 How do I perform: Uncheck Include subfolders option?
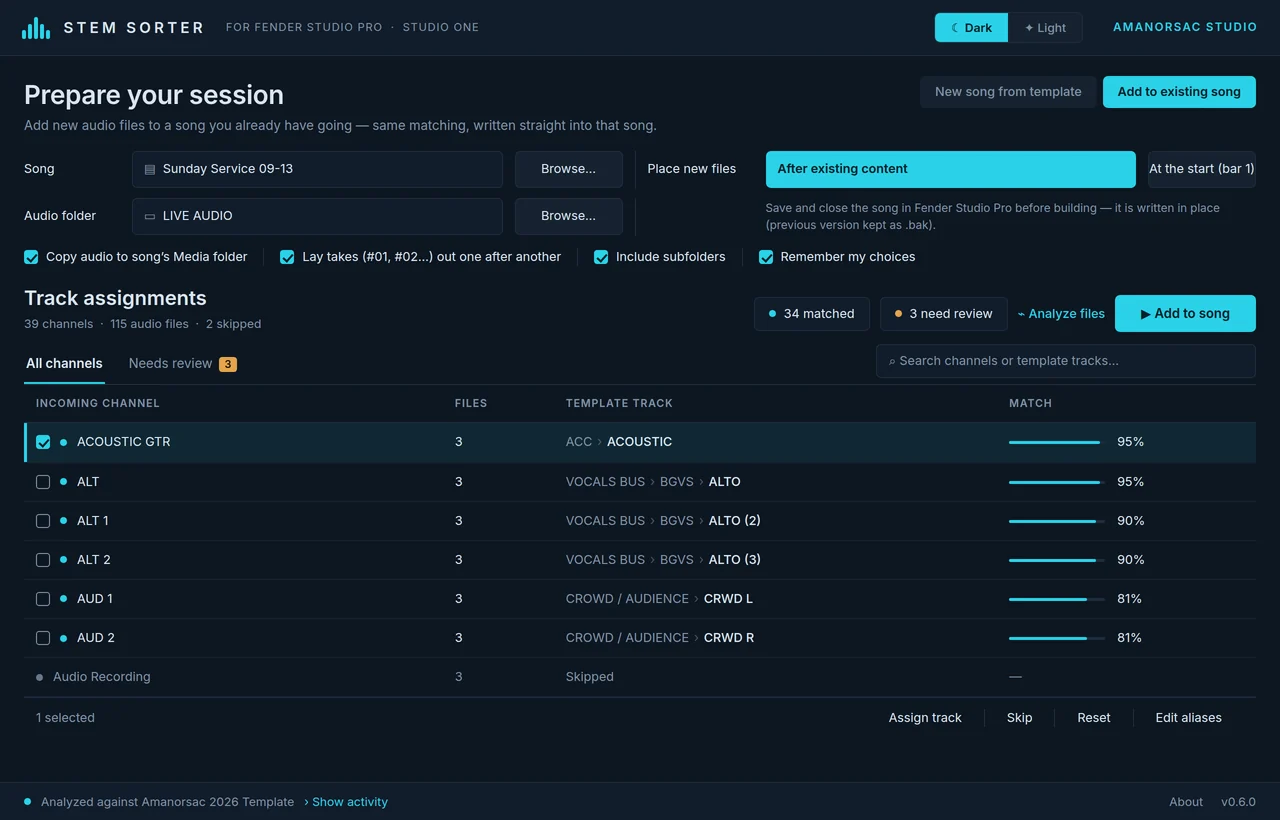[x=601, y=257]
